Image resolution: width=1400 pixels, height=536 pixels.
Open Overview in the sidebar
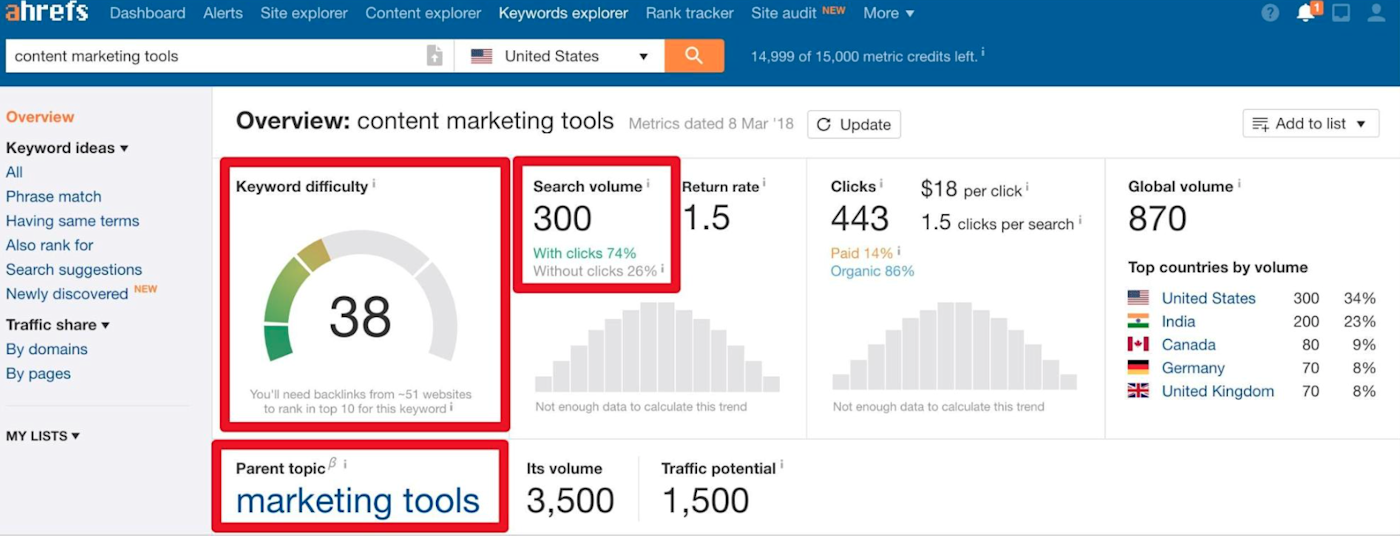click(x=40, y=117)
